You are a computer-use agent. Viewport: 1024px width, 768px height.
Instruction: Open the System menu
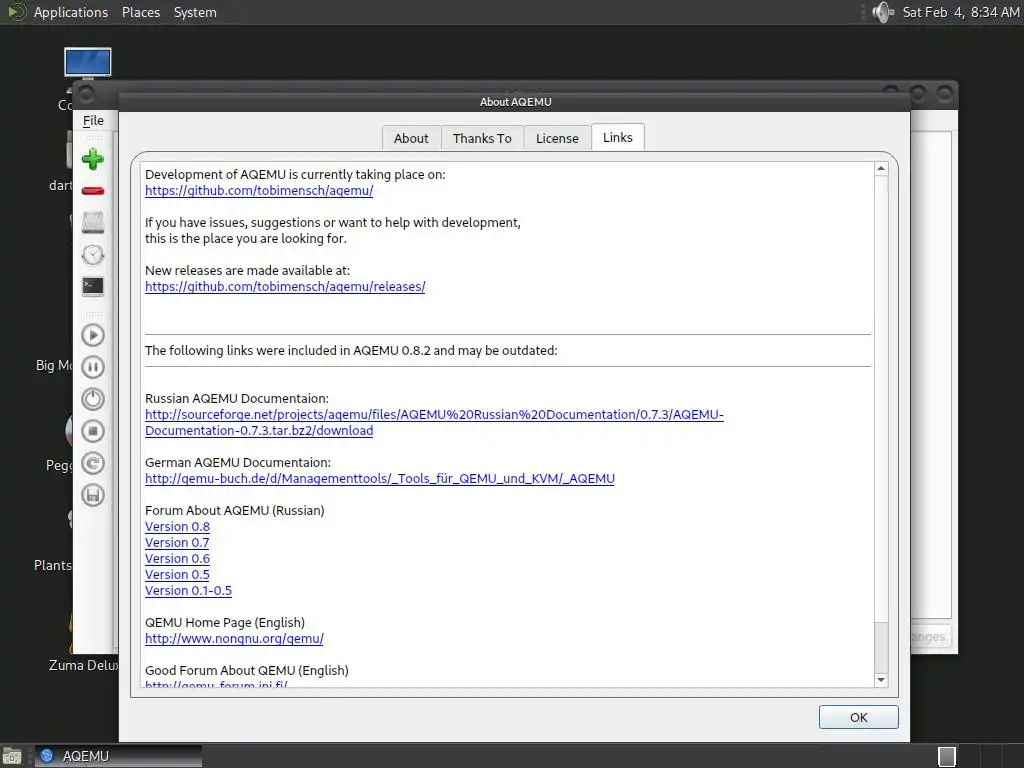pyautogui.click(x=195, y=12)
